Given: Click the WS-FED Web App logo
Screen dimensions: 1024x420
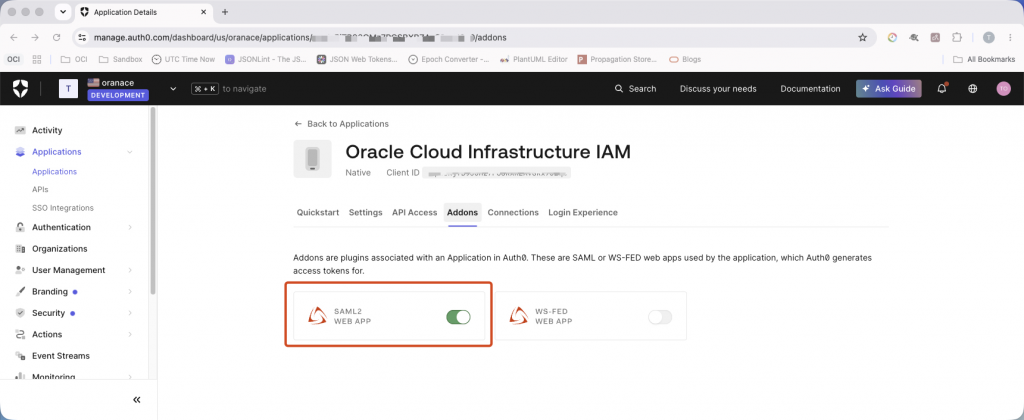Looking at the screenshot, I should click(519, 316).
